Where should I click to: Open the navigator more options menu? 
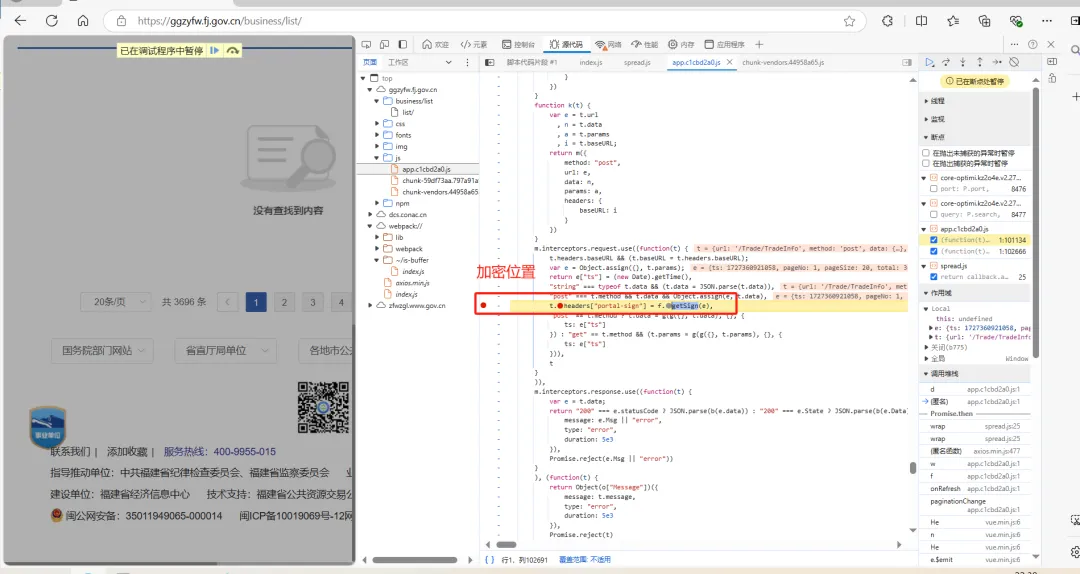point(467,62)
